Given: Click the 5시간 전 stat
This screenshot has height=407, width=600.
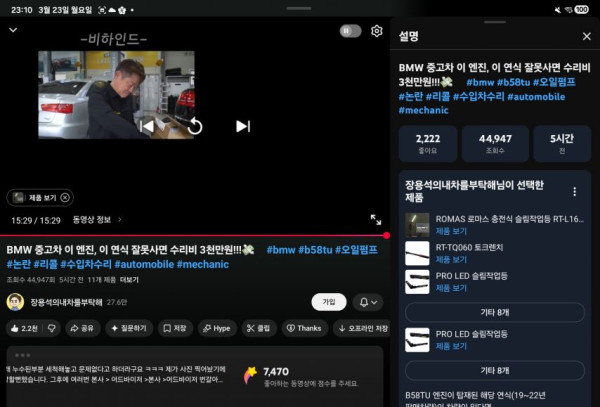Looking at the screenshot, I should 562,143.
